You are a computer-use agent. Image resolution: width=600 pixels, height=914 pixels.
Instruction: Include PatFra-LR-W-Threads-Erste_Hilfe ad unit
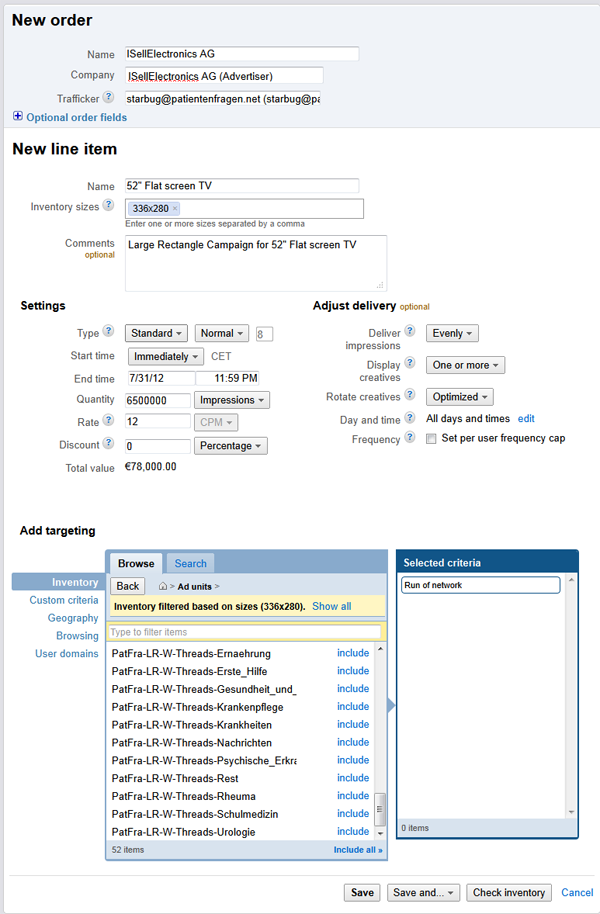353,671
